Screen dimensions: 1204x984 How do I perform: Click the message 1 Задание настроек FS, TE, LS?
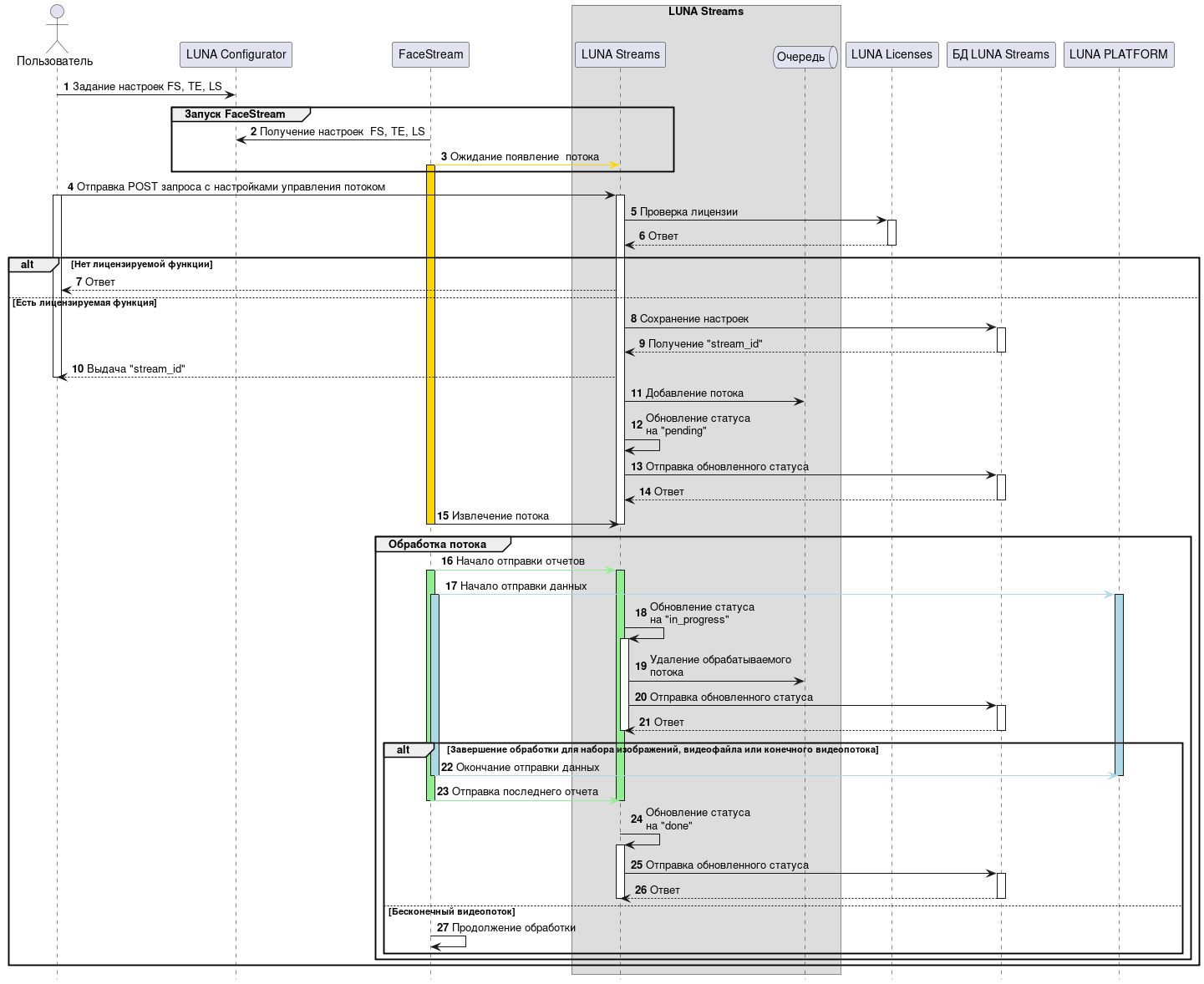pos(143,87)
